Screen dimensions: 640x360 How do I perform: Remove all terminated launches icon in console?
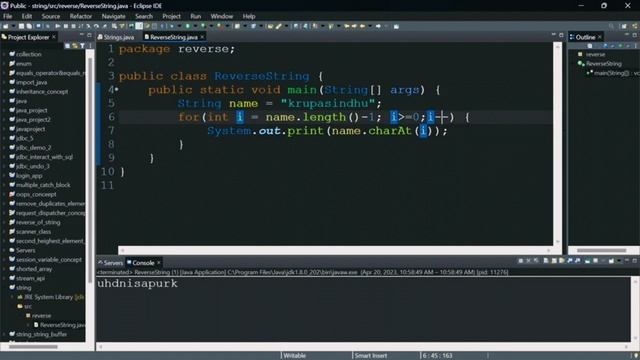(536, 260)
